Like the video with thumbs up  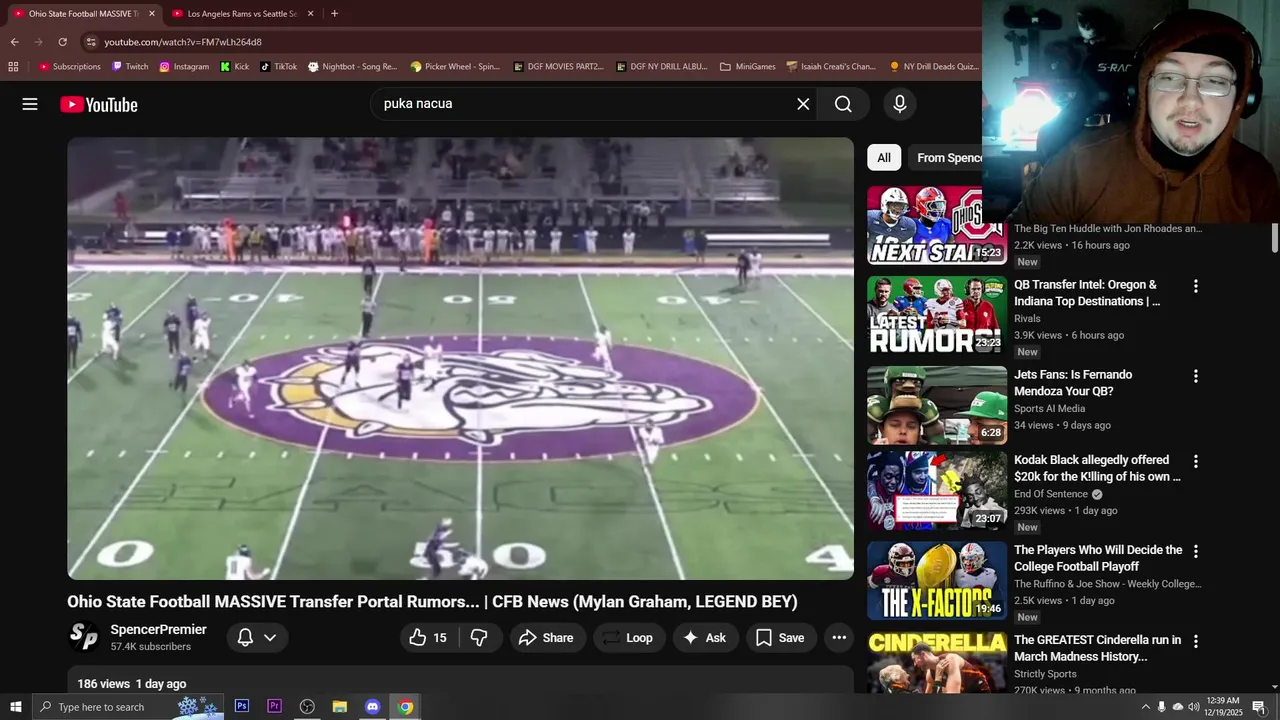point(430,637)
